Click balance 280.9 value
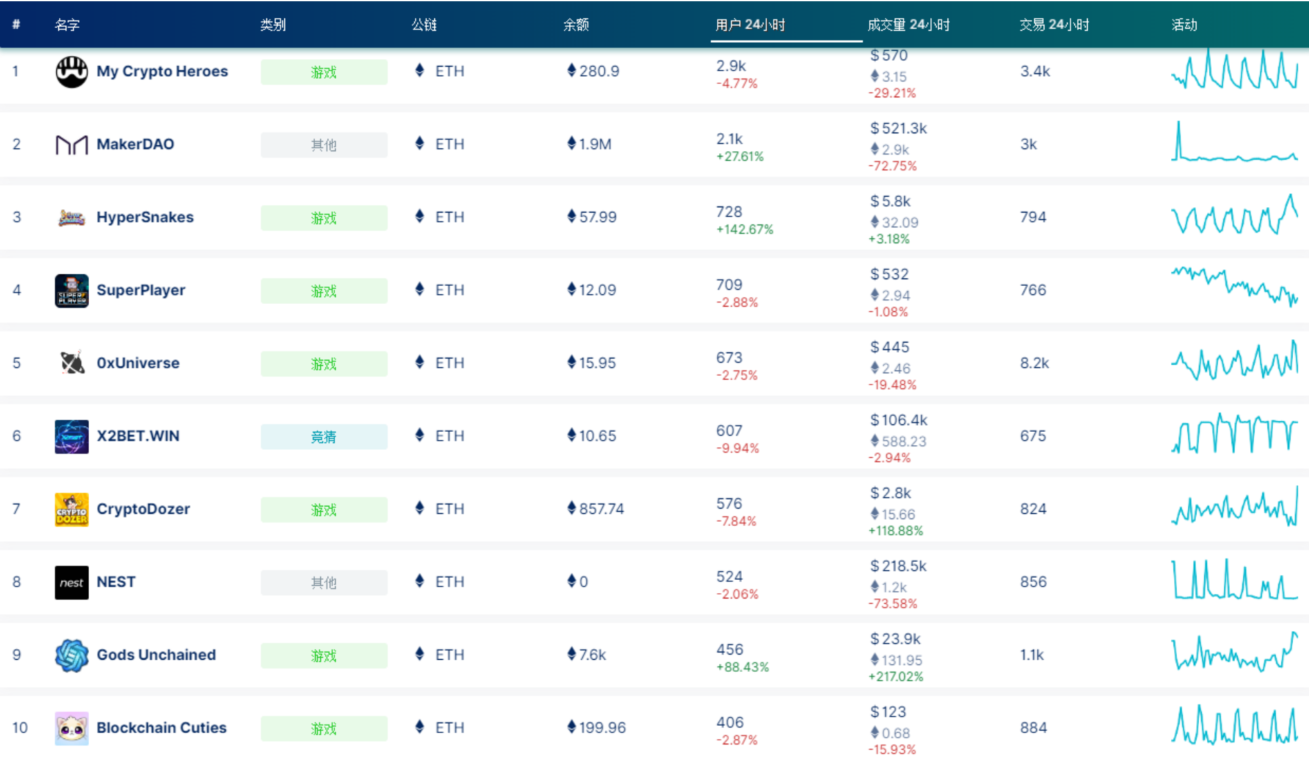This screenshot has width=1309, height=768. [x=594, y=71]
